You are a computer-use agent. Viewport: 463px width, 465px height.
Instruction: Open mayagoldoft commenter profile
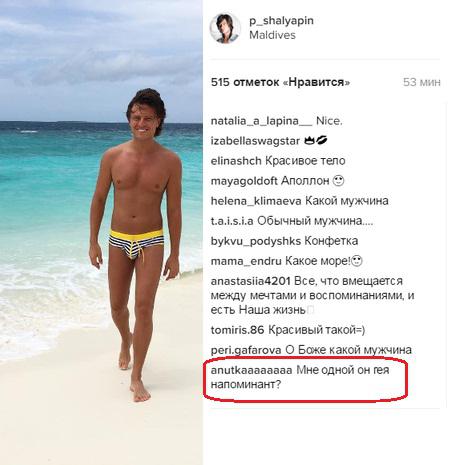pyautogui.click(x=244, y=181)
